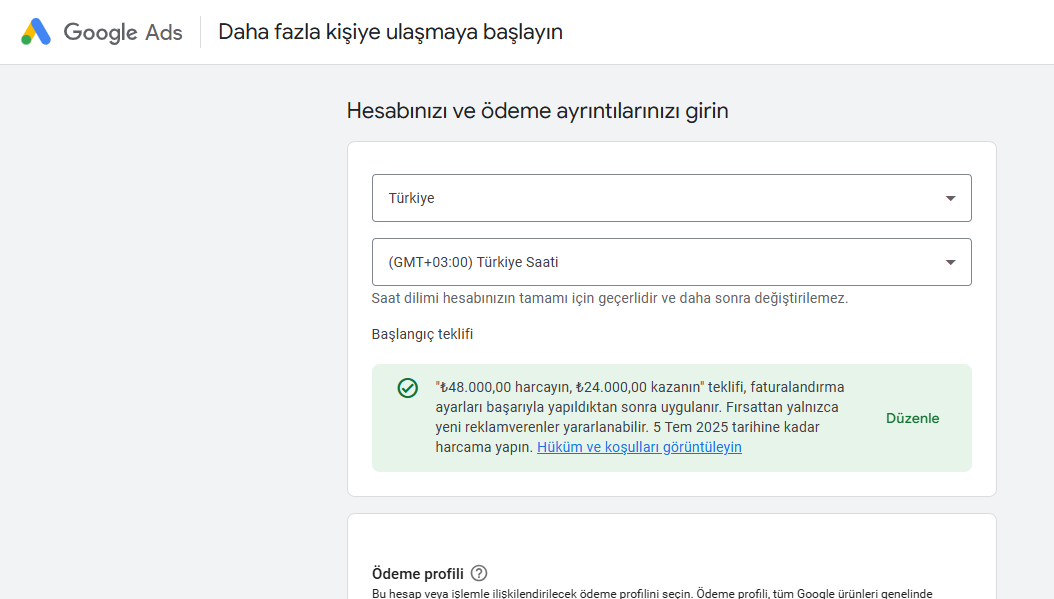Click the help icon next to Ödeme profili
This screenshot has height=599, width=1054.
479,573
